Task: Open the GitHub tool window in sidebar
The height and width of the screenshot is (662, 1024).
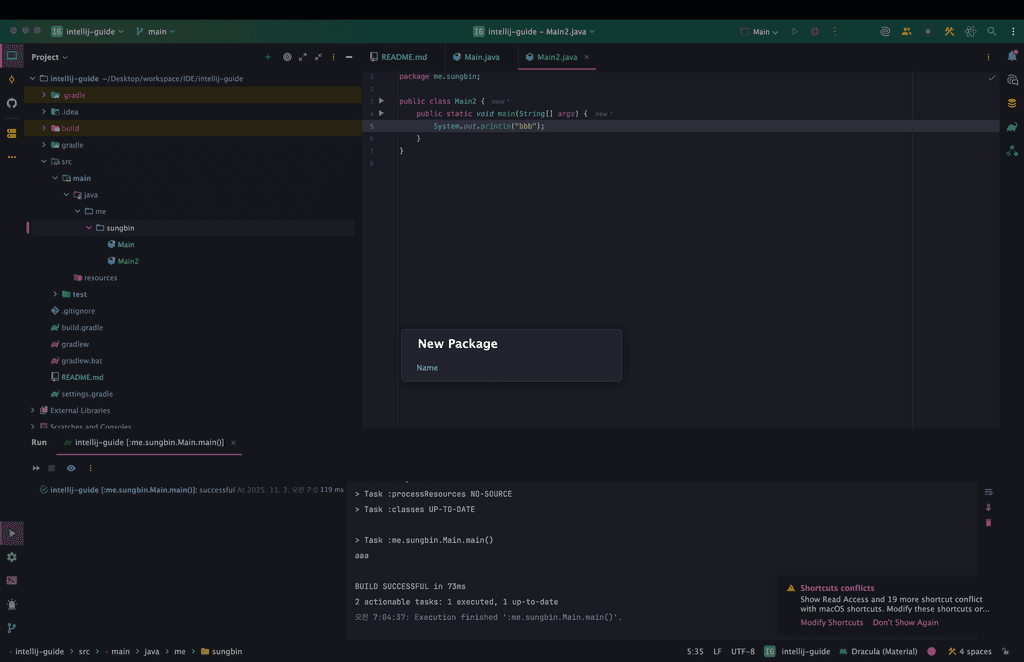Action: (12, 103)
